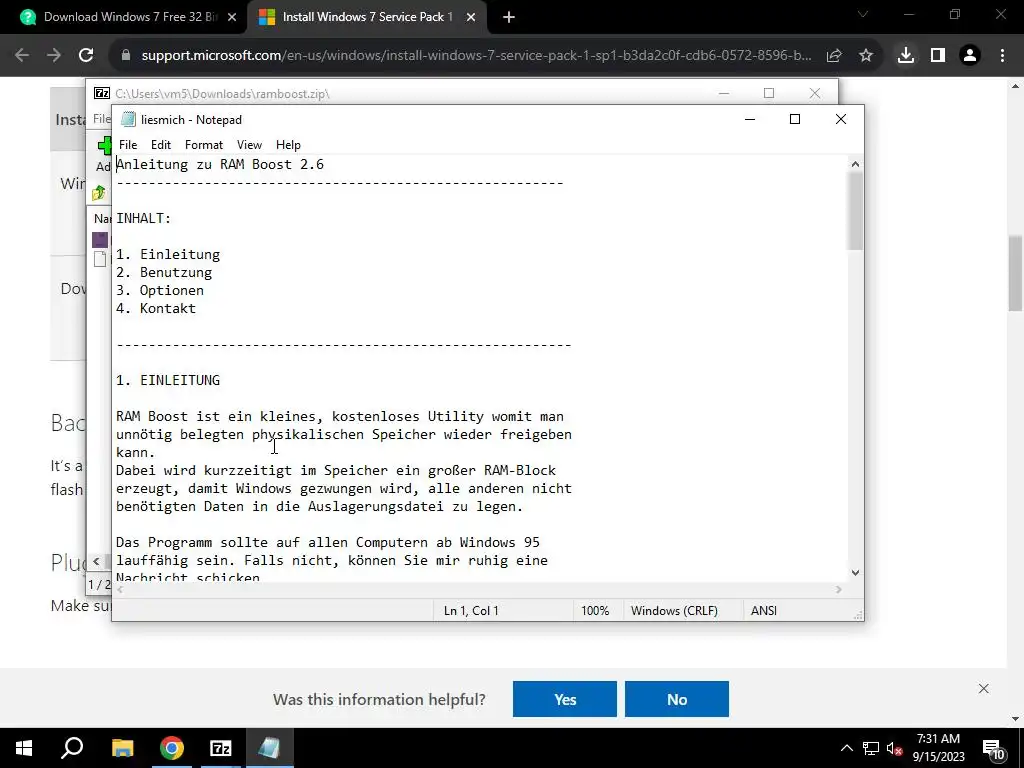1024x768 pixels.
Task: Open the Notepad Format menu
Action: (204, 145)
